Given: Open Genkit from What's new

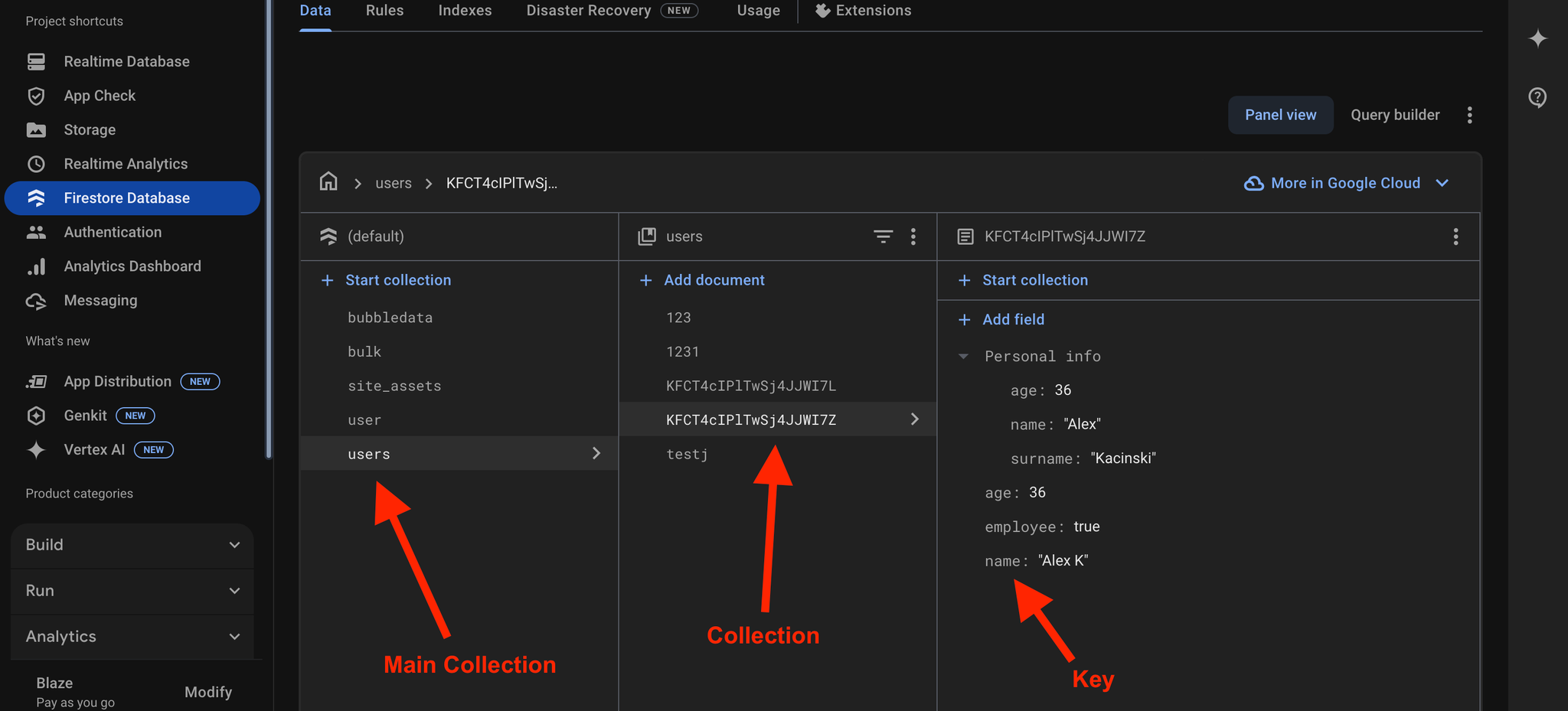Looking at the screenshot, I should coord(85,415).
